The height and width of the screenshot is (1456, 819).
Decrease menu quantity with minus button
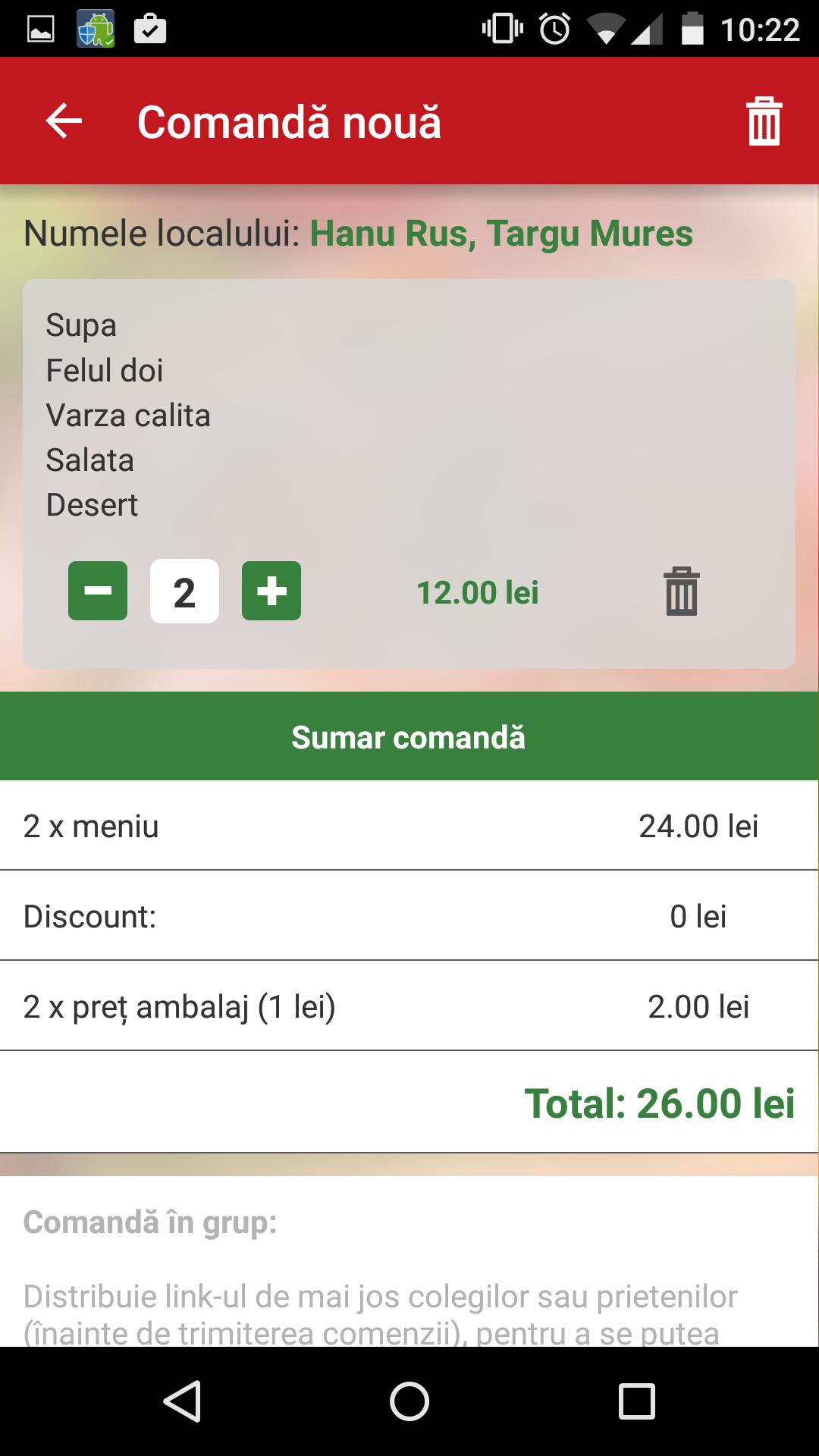coord(98,591)
